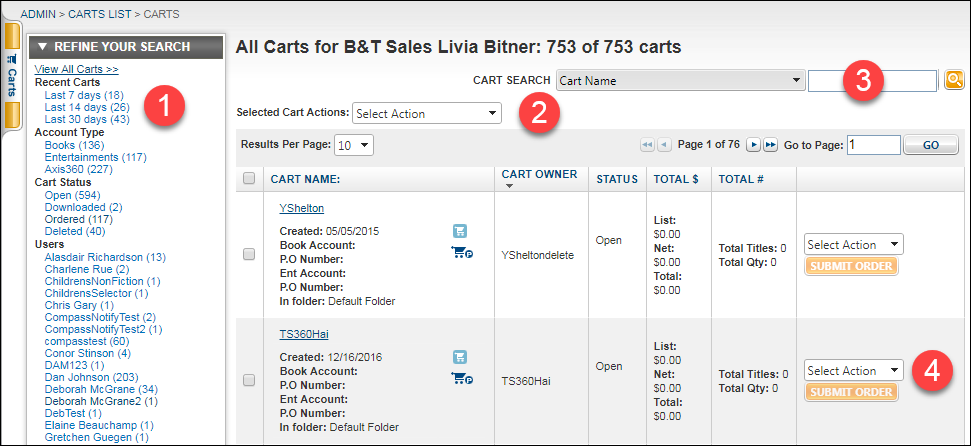
Task: Click the priced cart icon in YShelton row
Action: click(461, 252)
